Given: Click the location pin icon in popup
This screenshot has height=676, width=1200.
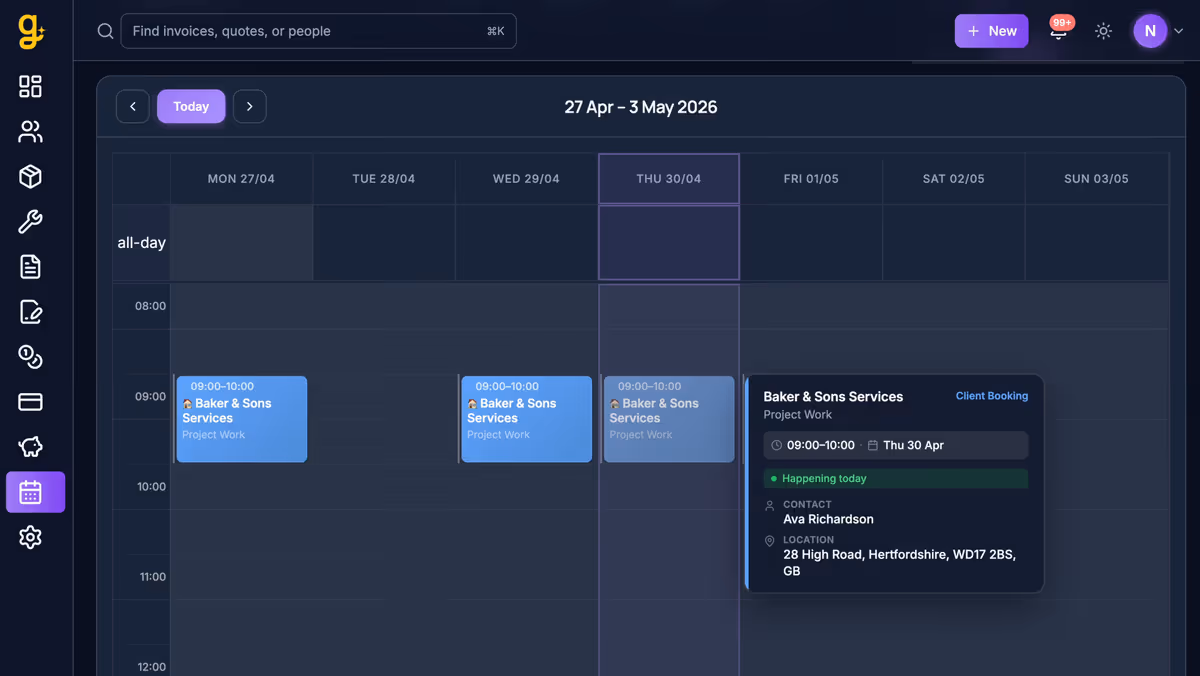Looking at the screenshot, I should tap(770, 541).
